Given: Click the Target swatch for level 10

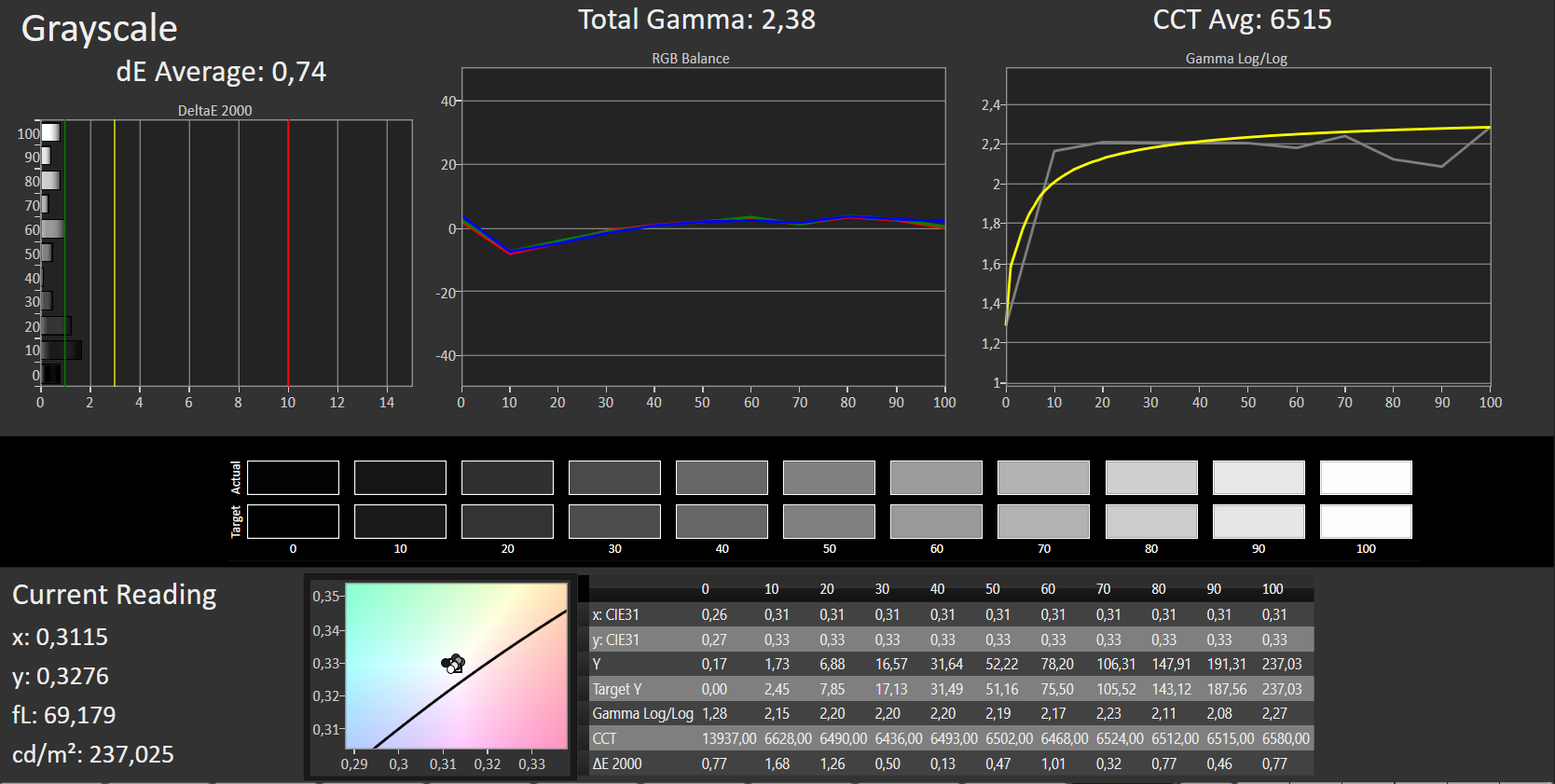Looking at the screenshot, I should (x=400, y=521).
